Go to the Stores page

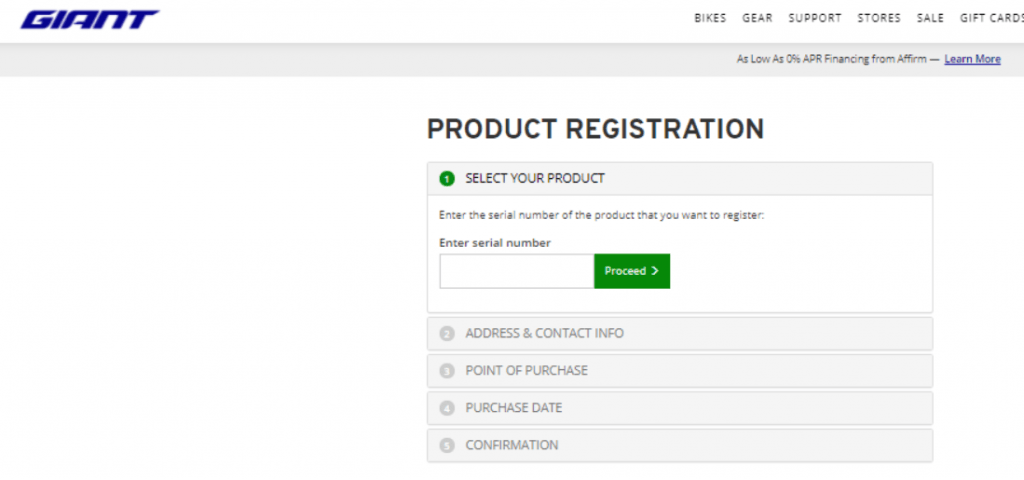[x=879, y=18]
